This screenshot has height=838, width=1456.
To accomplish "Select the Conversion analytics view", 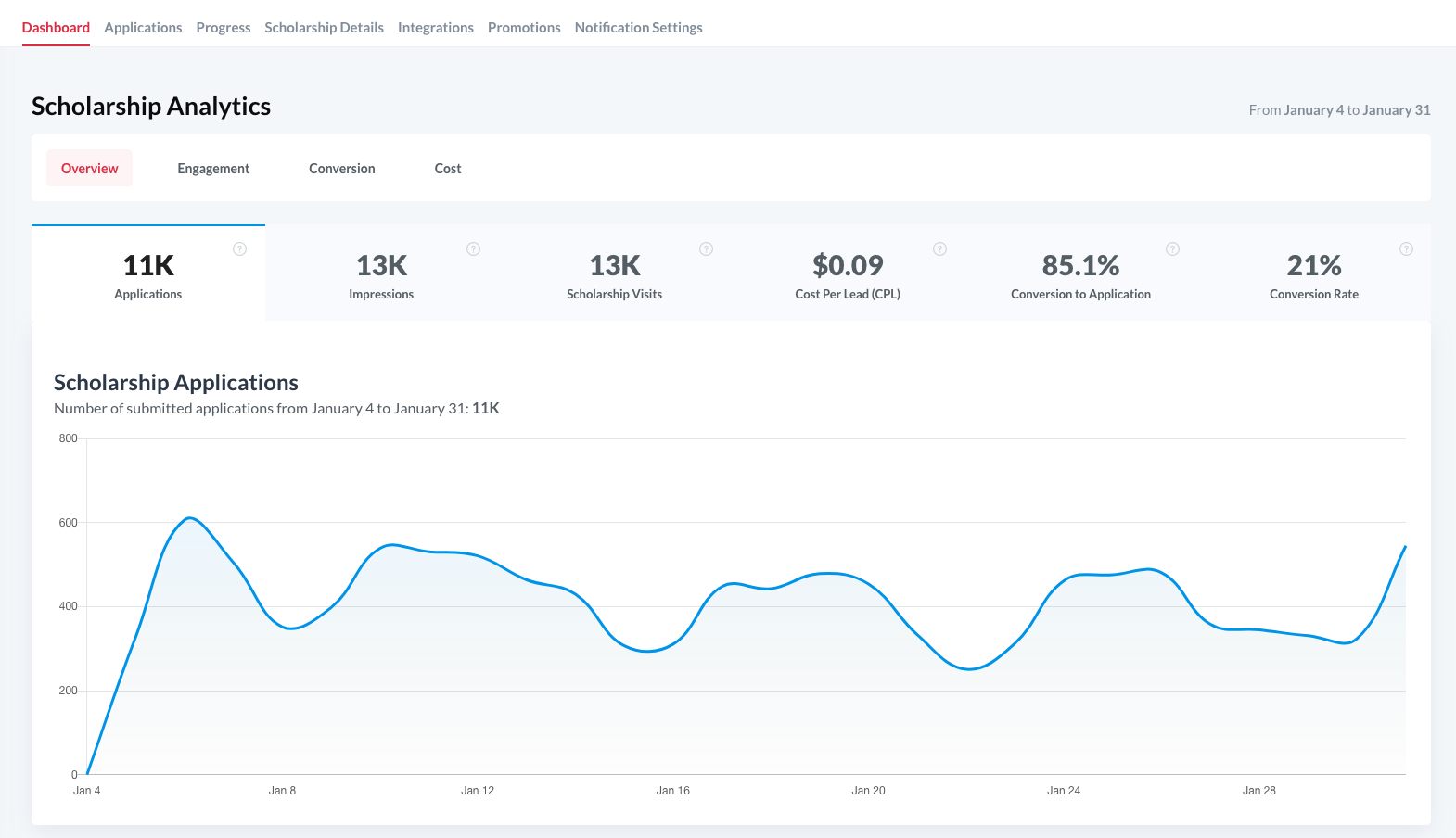I will [342, 168].
